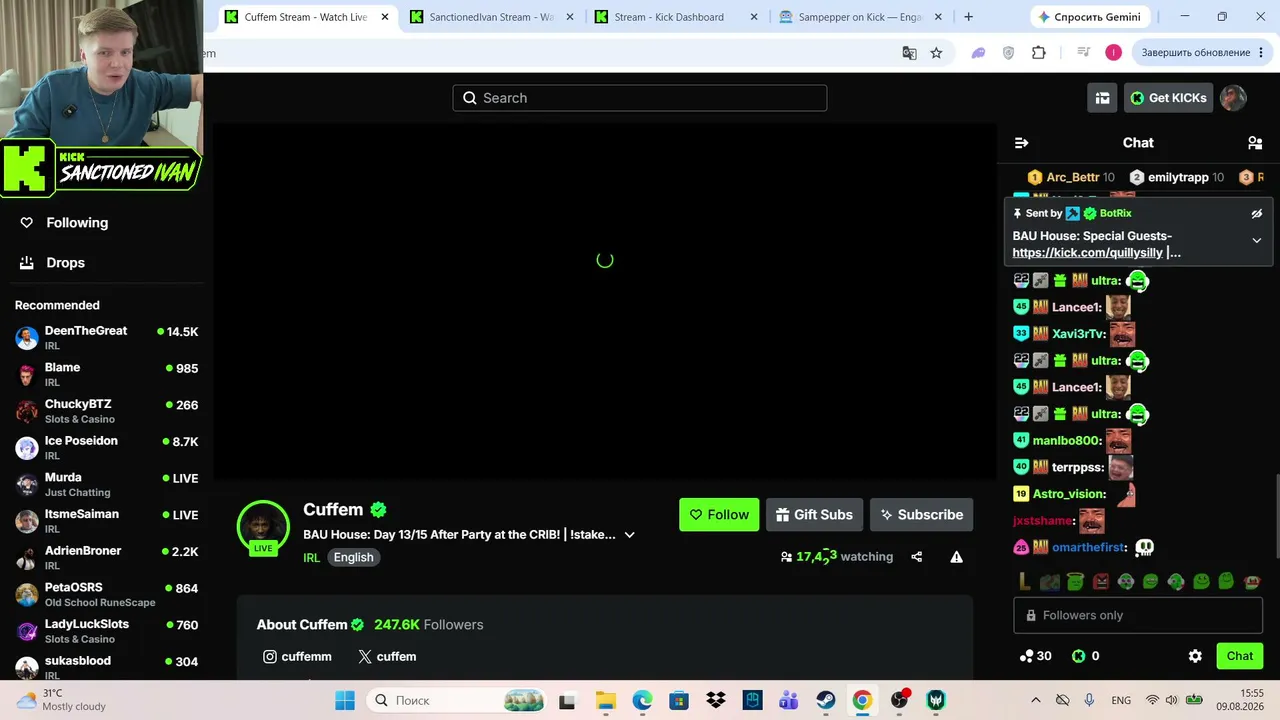1280x720 pixels.
Task: Open the kick.com/quillysilly link in pinned message
Action: click(1088, 253)
